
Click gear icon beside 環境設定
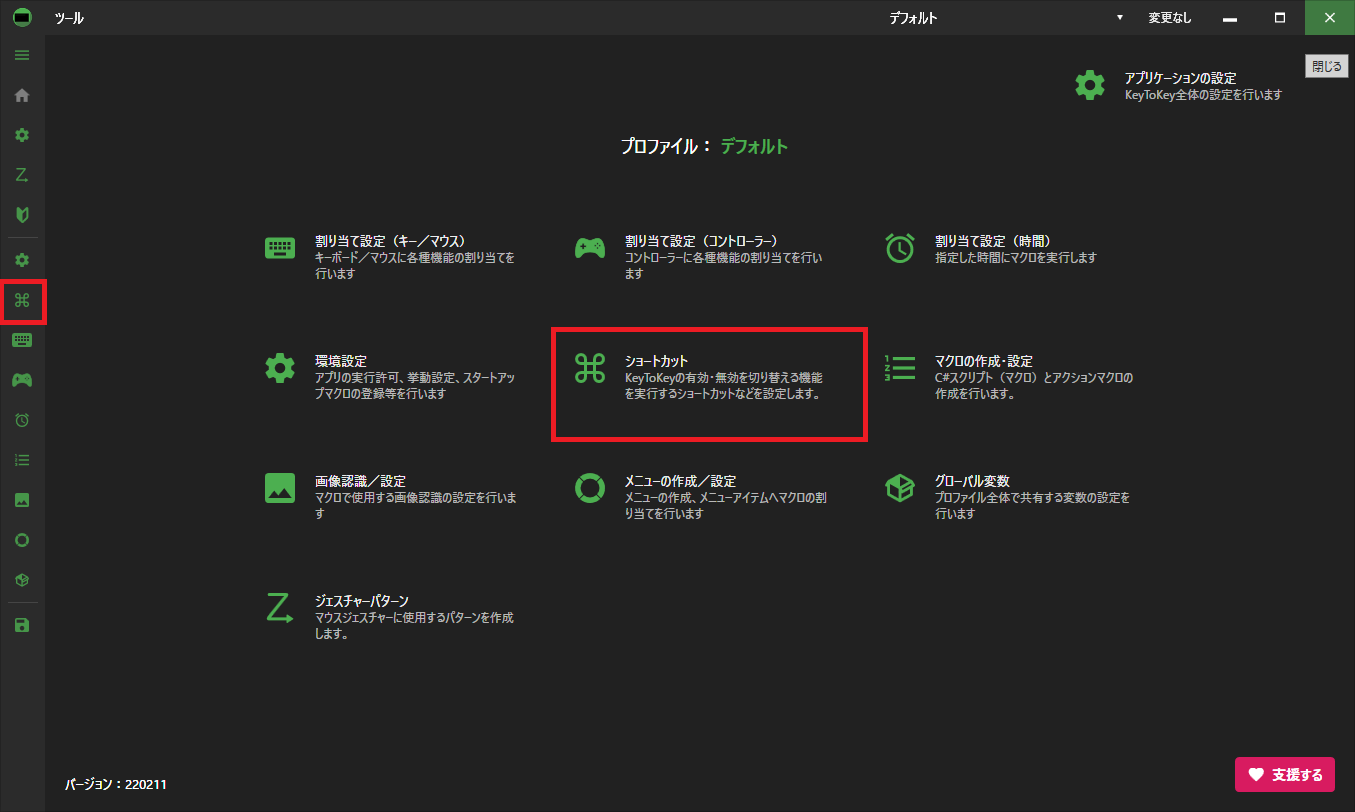coord(280,368)
